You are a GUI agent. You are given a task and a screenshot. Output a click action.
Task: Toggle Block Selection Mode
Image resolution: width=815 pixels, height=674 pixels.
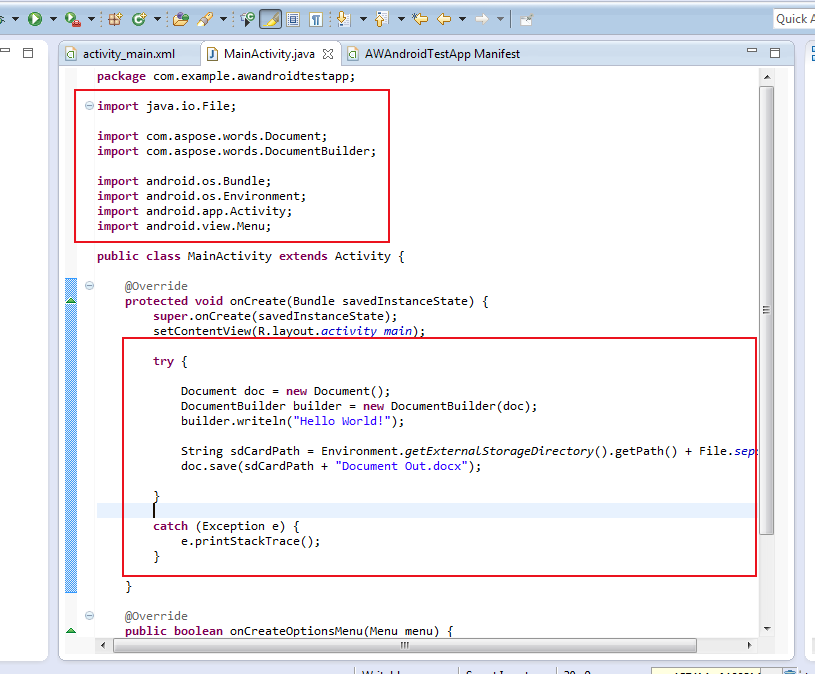pos(293,19)
